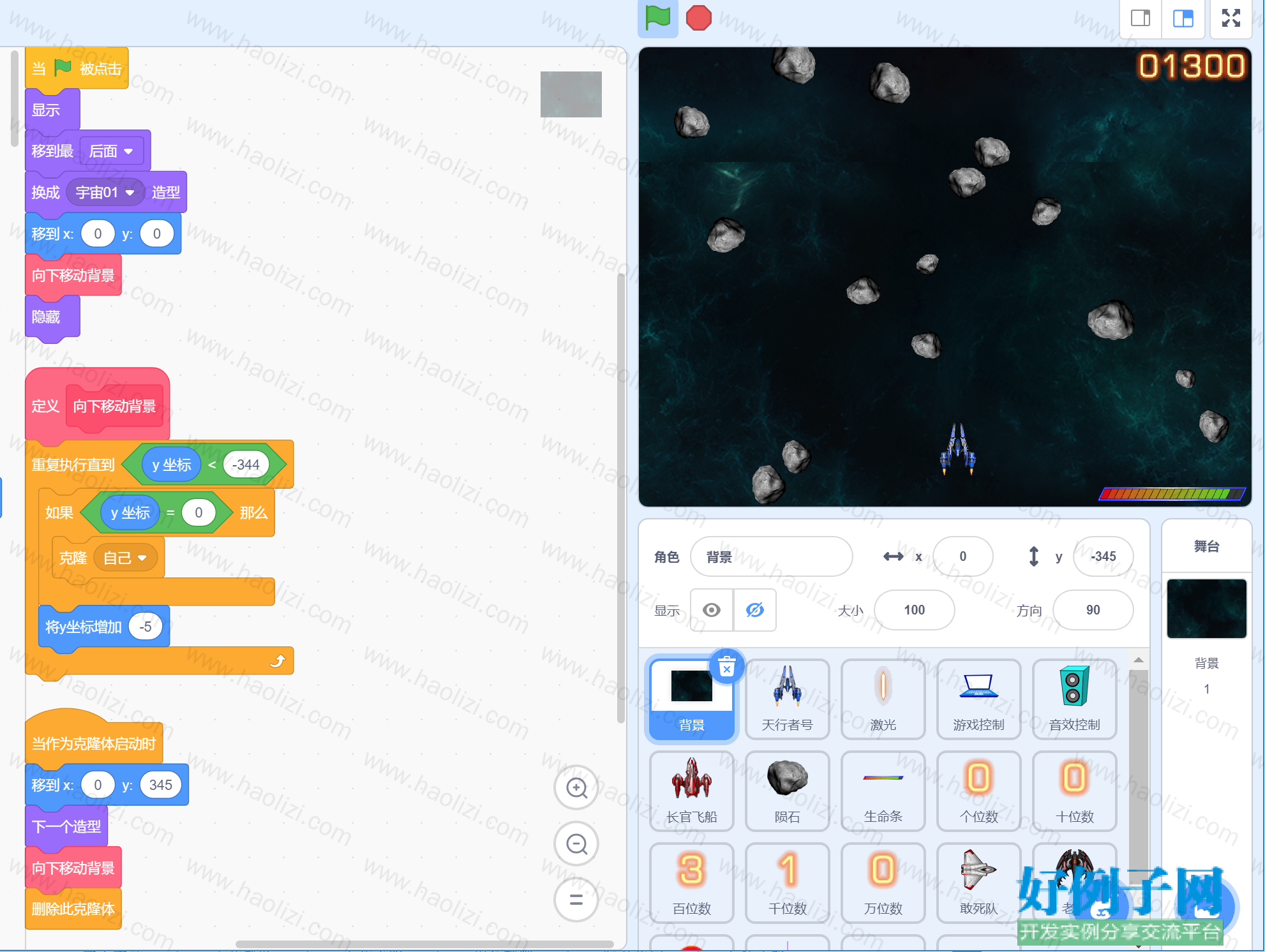Screen dimensions: 1265x952
Task: Reset workspace zoom with equals button
Action: [x=576, y=900]
